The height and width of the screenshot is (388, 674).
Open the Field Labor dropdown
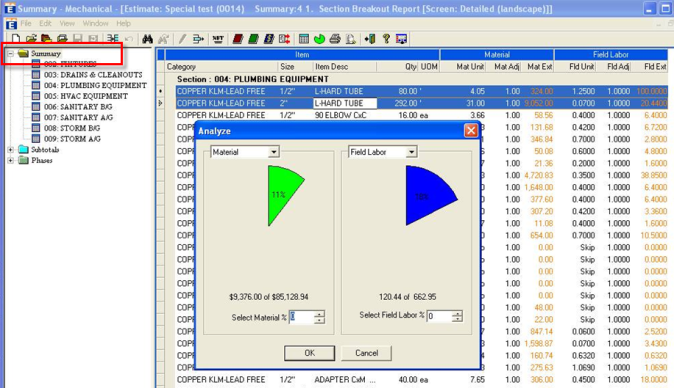[411, 152]
